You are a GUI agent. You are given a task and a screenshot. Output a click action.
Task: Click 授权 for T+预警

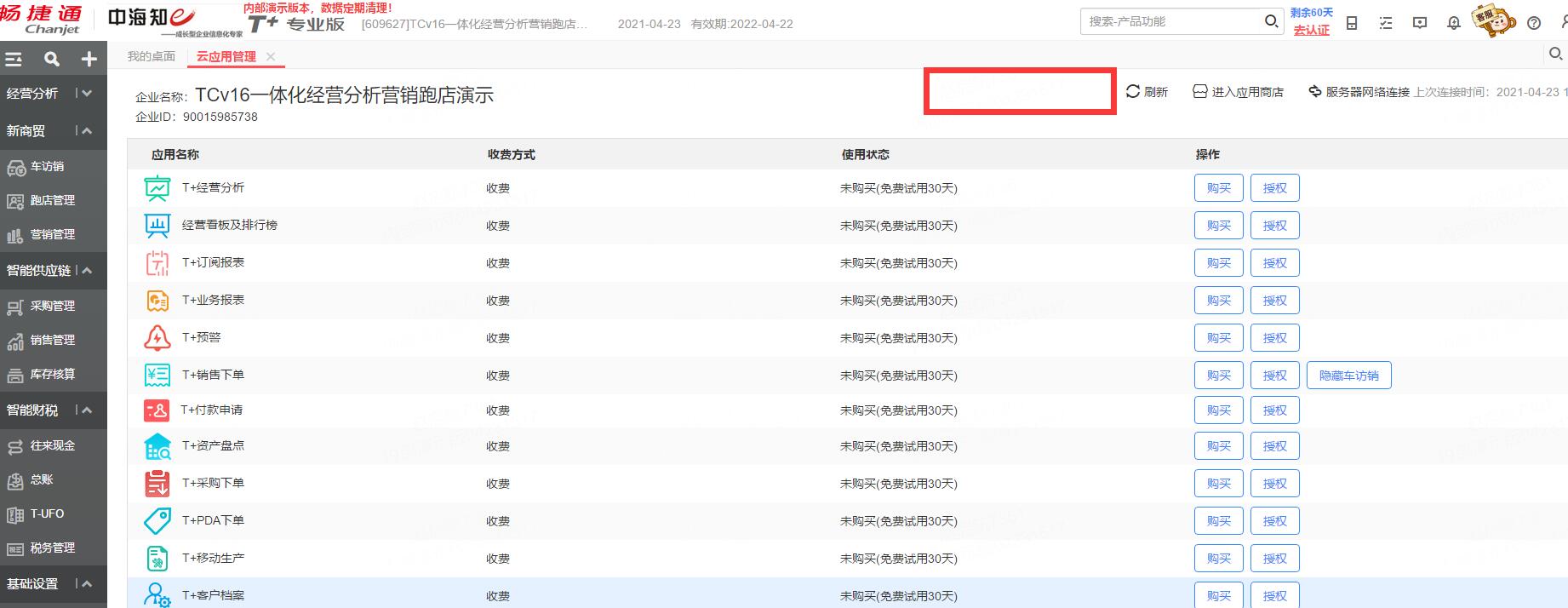[1275, 338]
